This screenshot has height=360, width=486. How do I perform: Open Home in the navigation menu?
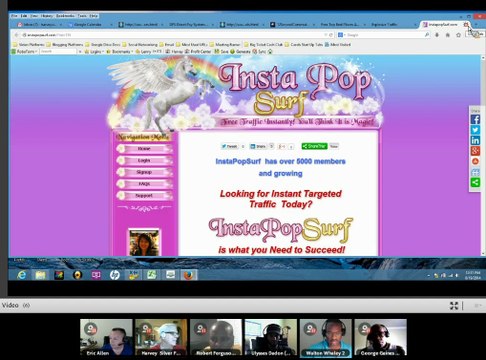pos(144,149)
